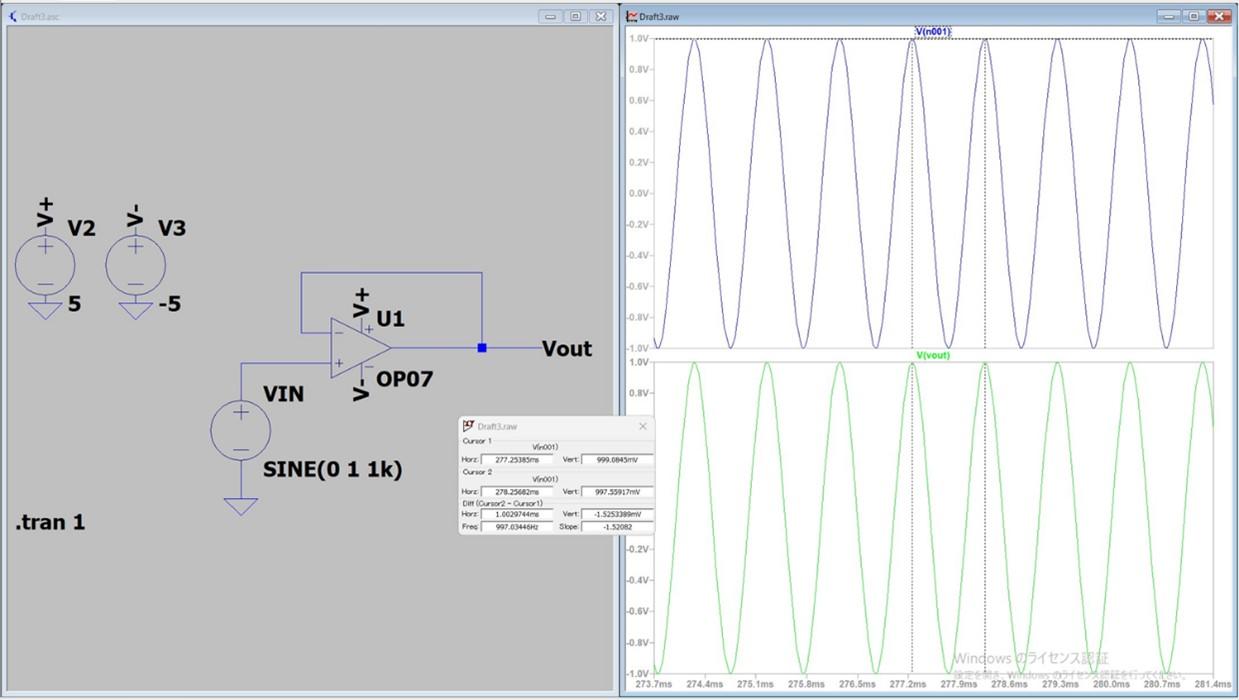Screen dimensions: 1239x700
Task: Click the OP07 op-amp symbol U1
Action: [x=358, y=348]
